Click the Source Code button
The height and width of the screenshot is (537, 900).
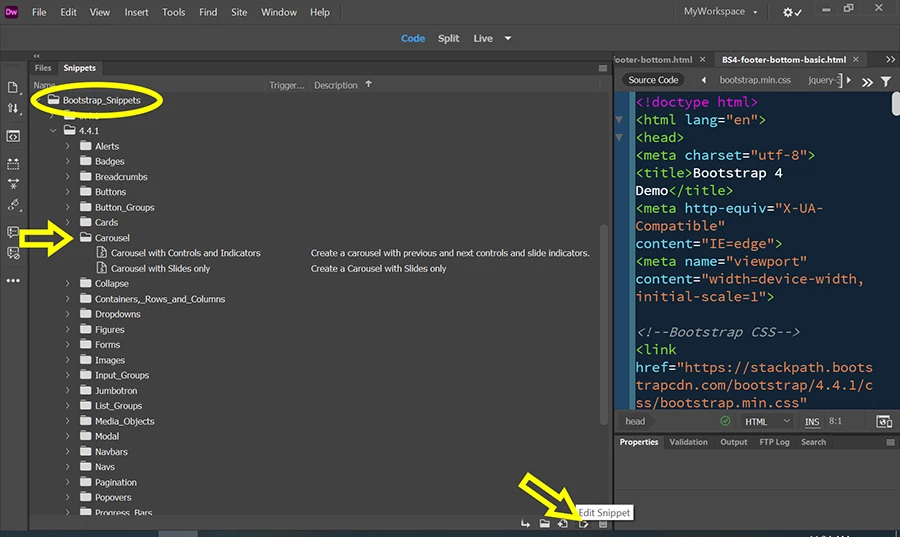(653, 80)
